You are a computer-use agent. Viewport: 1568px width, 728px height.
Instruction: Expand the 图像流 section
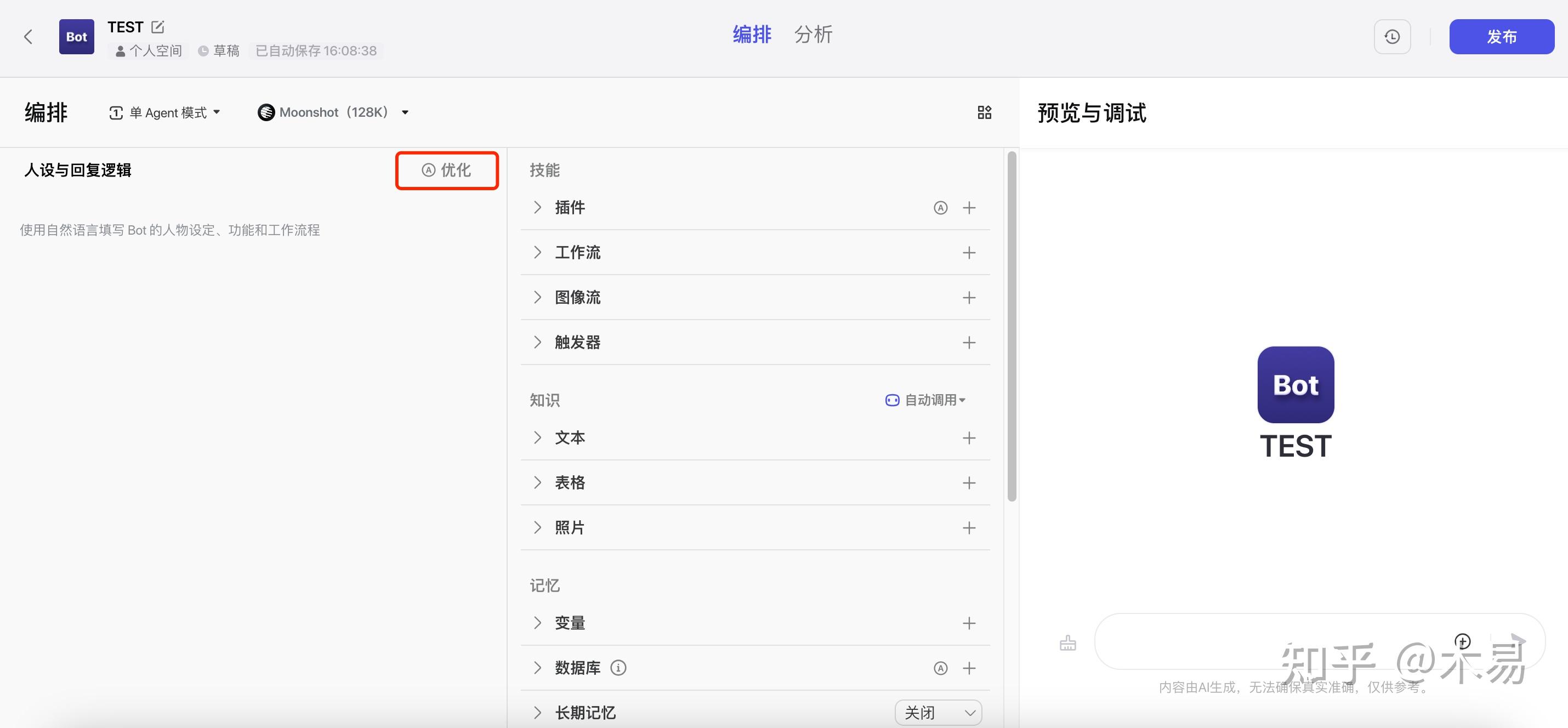click(x=537, y=297)
